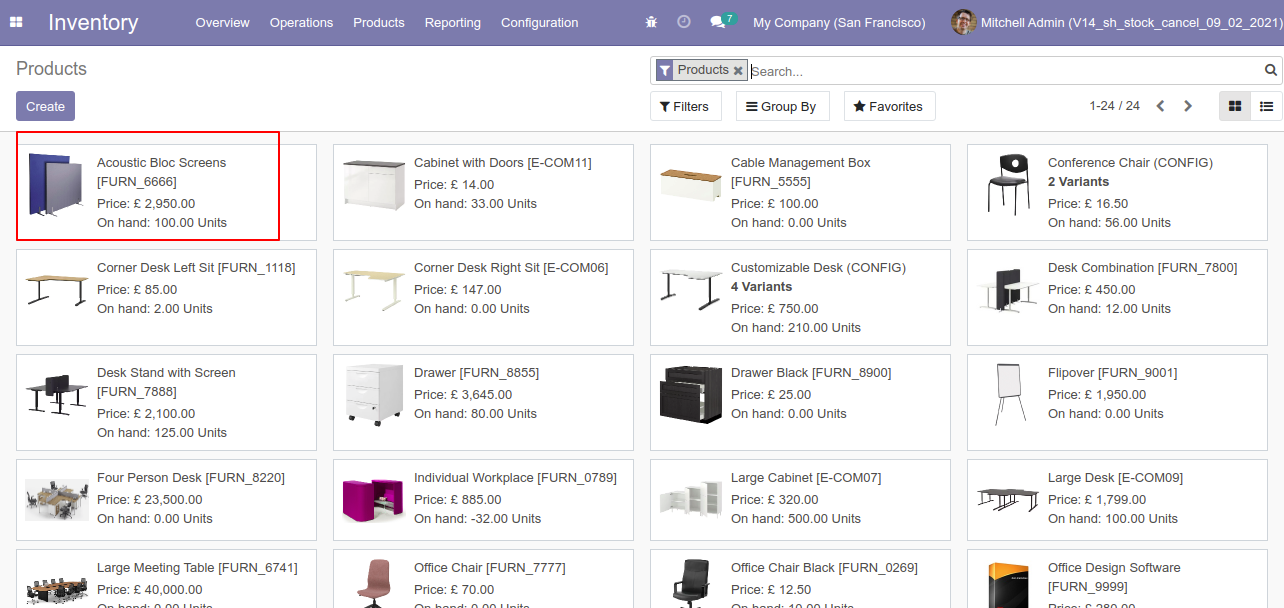Image resolution: width=1284 pixels, height=608 pixels.
Task: Open Customizable Desk product image
Action: coord(691,289)
